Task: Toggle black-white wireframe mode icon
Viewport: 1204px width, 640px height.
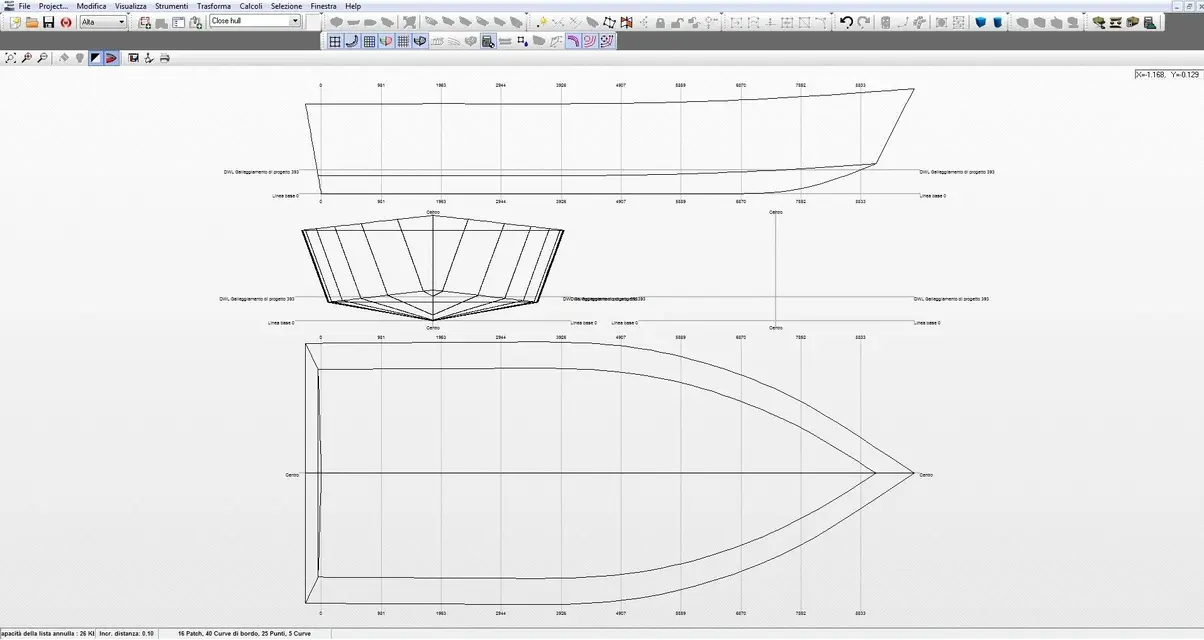Action: (96, 58)
